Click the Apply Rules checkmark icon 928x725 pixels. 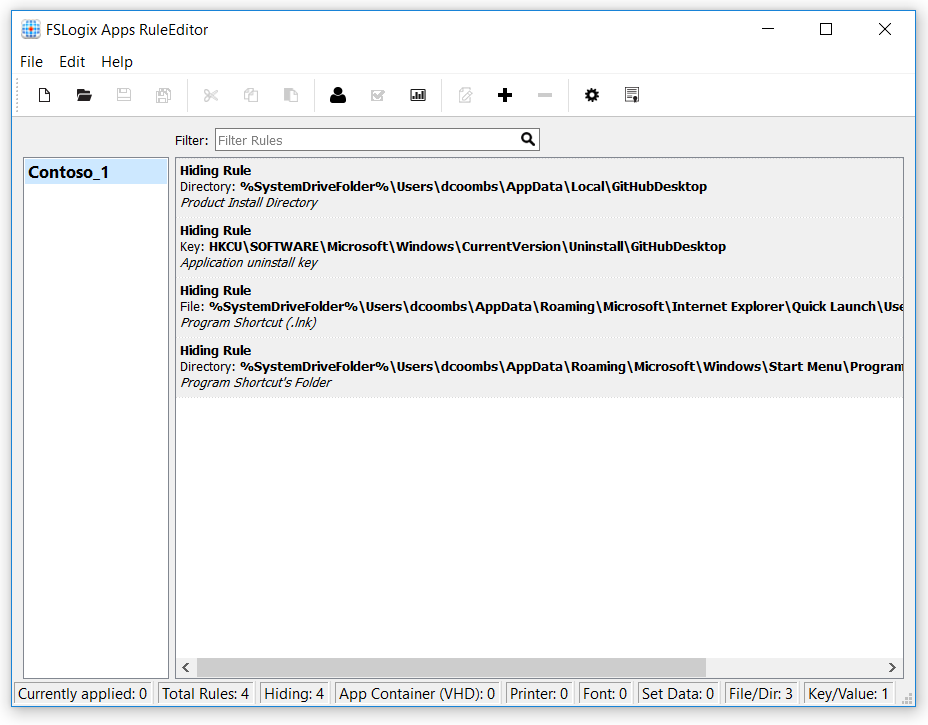coord(378,95)
